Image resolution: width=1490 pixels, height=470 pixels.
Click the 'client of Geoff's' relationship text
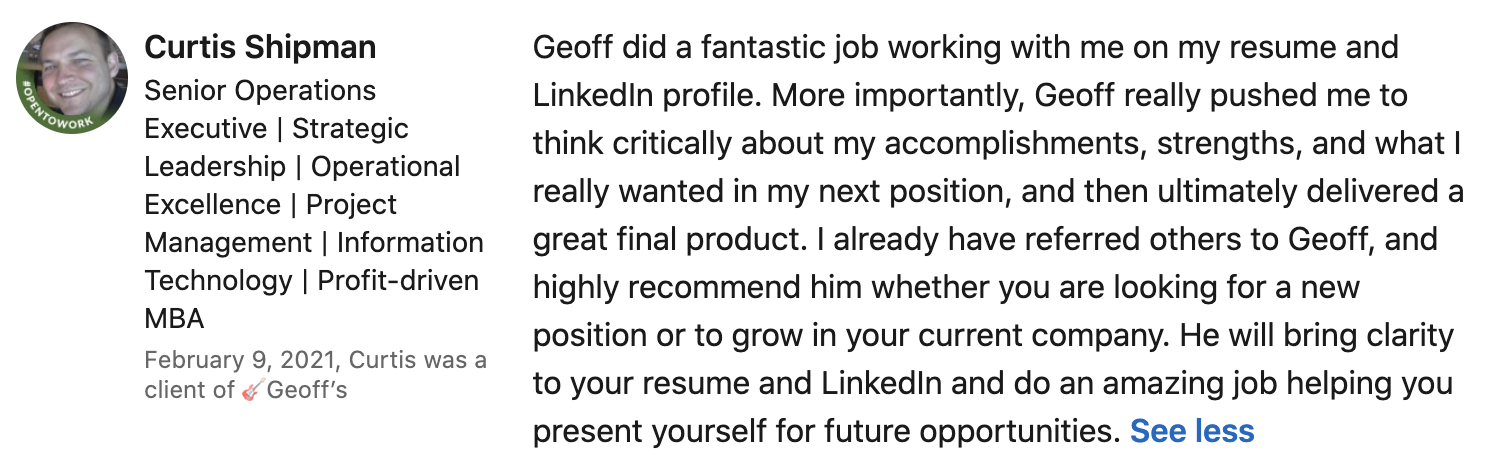246,390
